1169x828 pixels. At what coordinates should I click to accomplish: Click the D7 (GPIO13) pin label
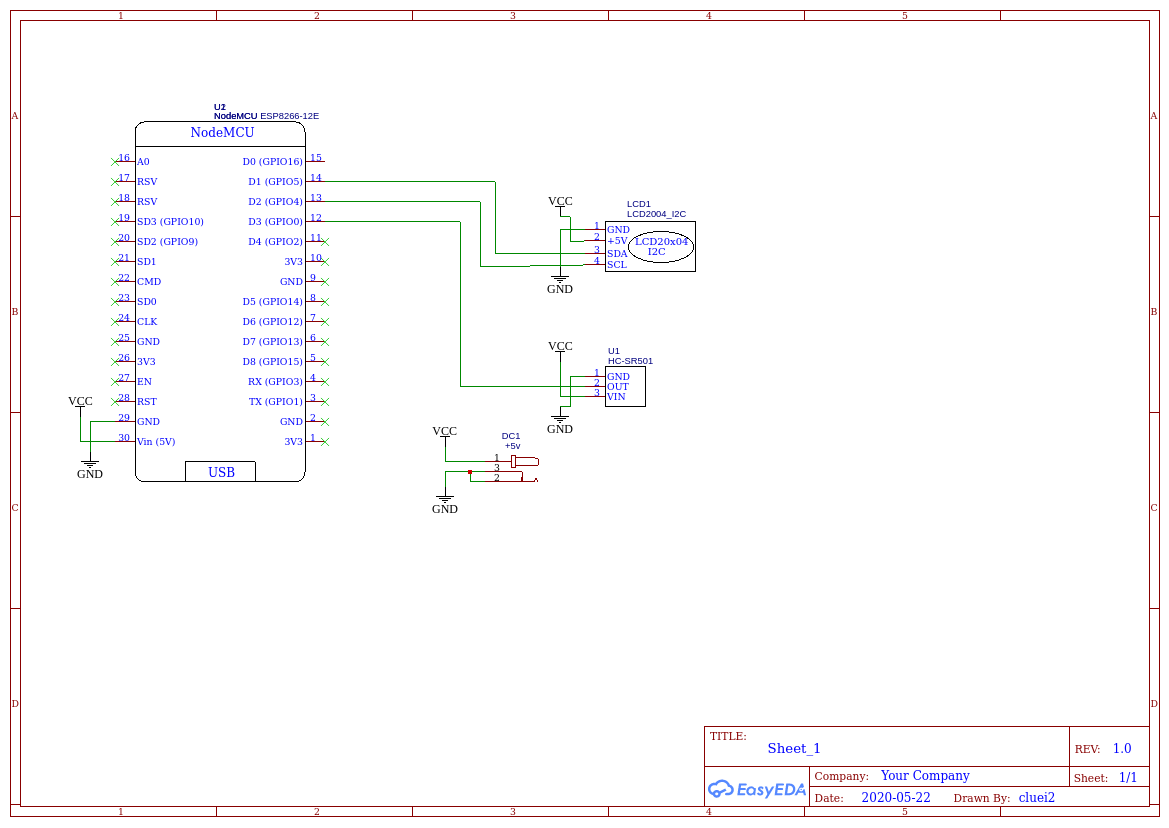273,342
